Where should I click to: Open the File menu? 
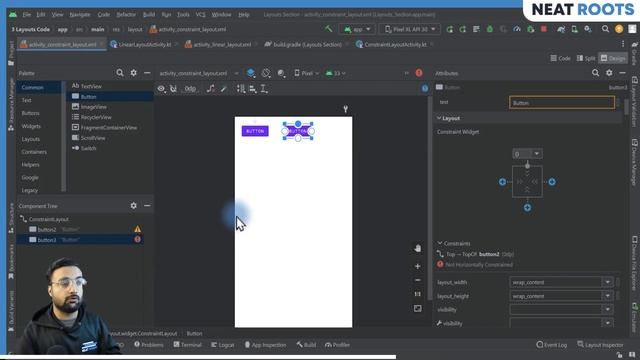click(x=27, y=14)
